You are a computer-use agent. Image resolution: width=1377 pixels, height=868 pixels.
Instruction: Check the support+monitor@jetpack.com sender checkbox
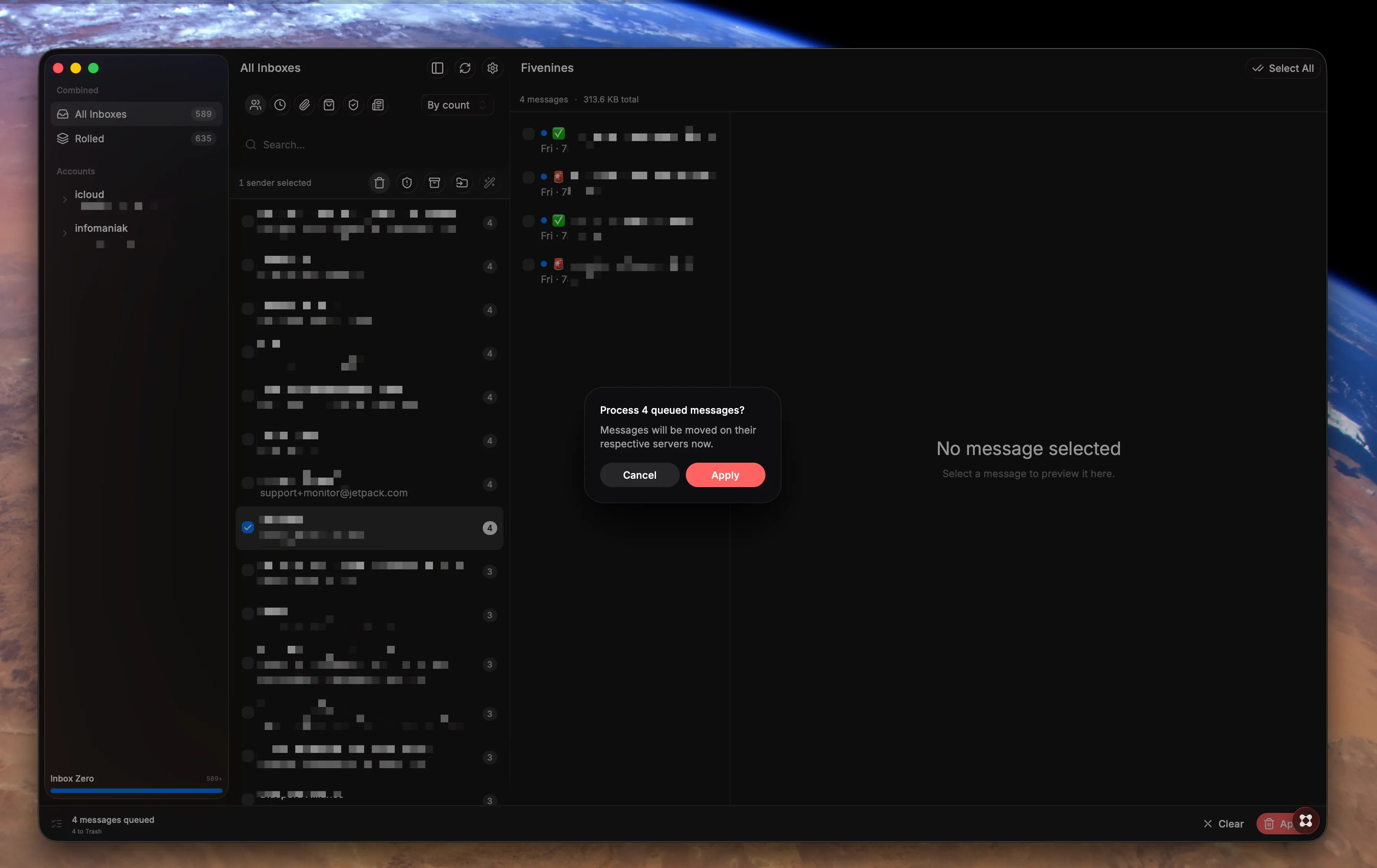tap(247, 483)
